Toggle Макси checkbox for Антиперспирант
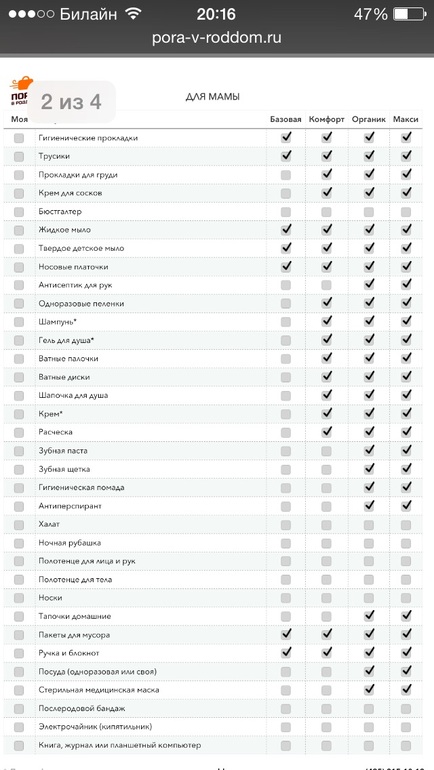This screenshot has width=434, height=770. point(406,506)
